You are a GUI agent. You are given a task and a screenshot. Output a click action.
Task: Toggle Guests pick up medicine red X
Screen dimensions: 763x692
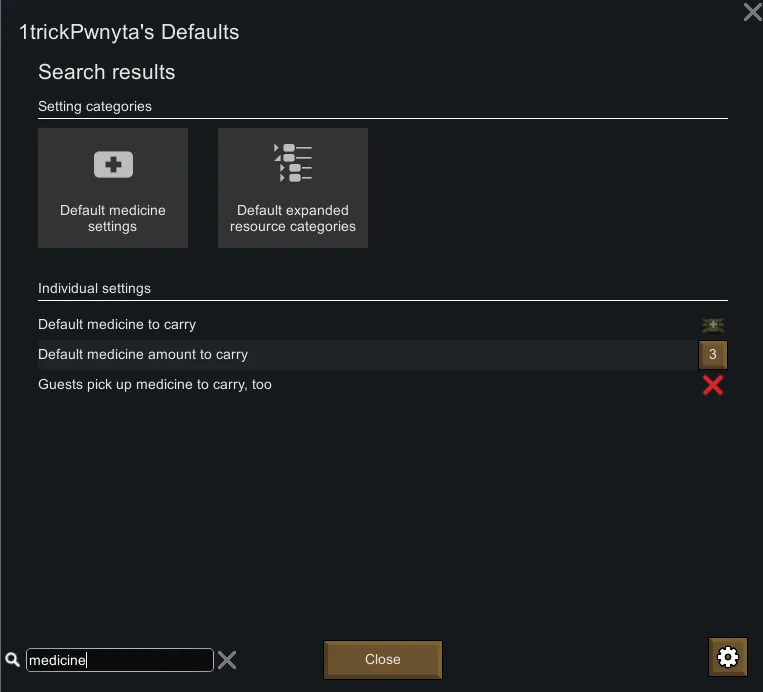pos(712,385)
